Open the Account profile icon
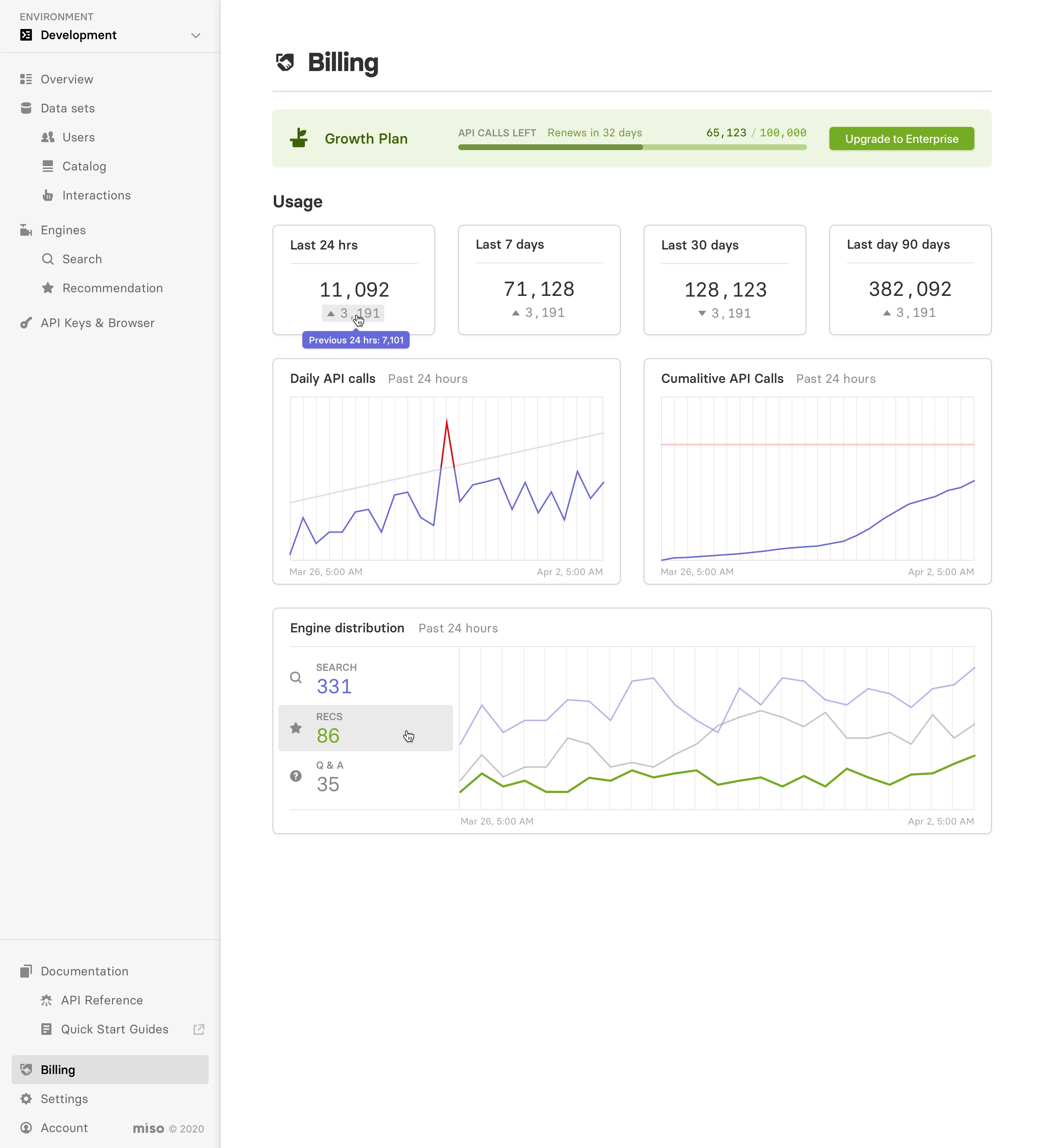 26,1127
